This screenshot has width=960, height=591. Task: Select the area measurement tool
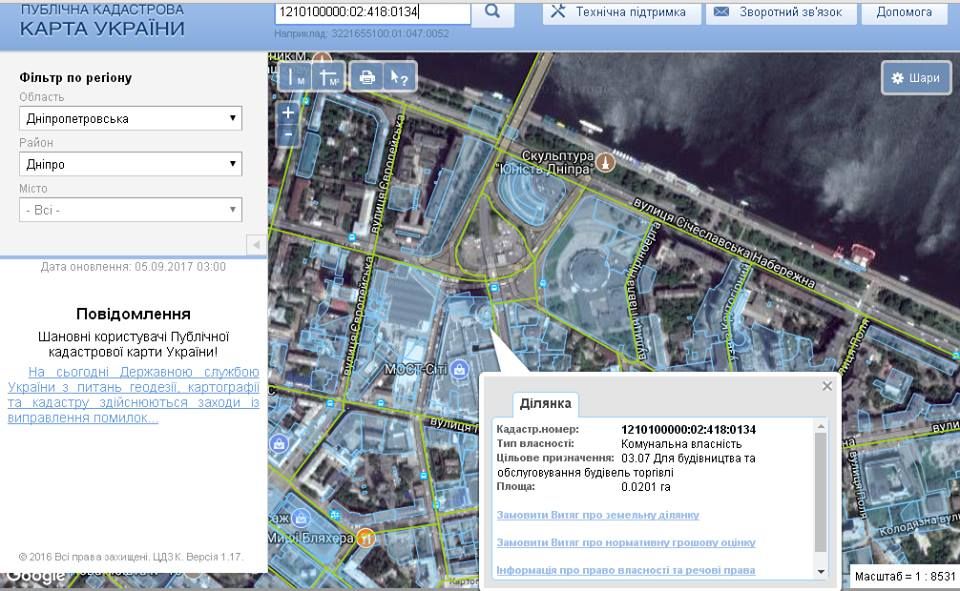pos(329,77)
